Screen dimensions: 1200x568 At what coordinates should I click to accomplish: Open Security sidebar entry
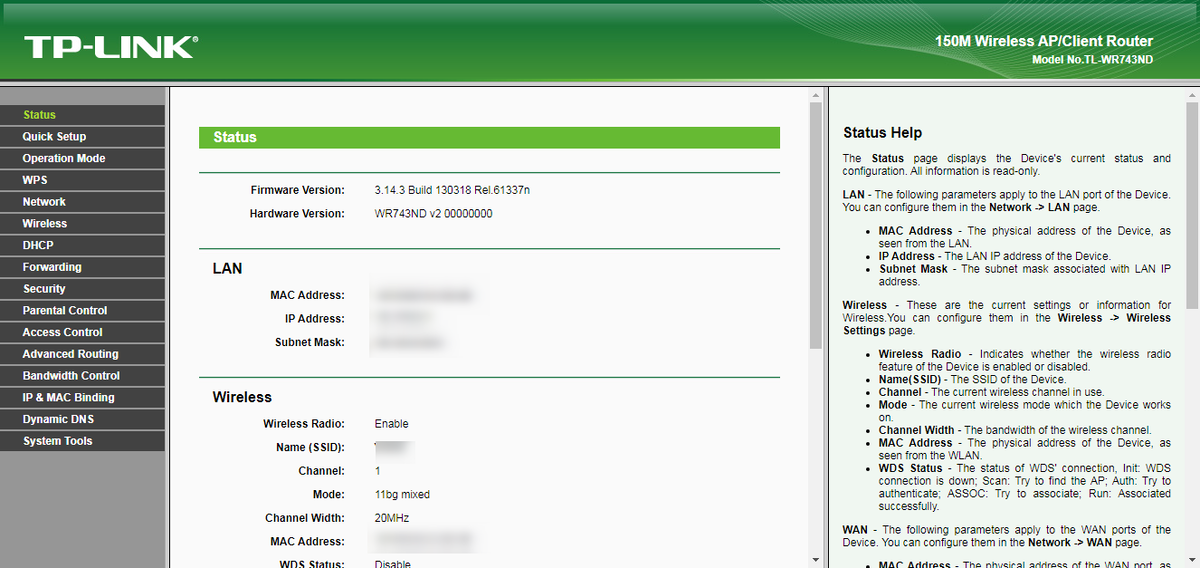pos(82,289)
